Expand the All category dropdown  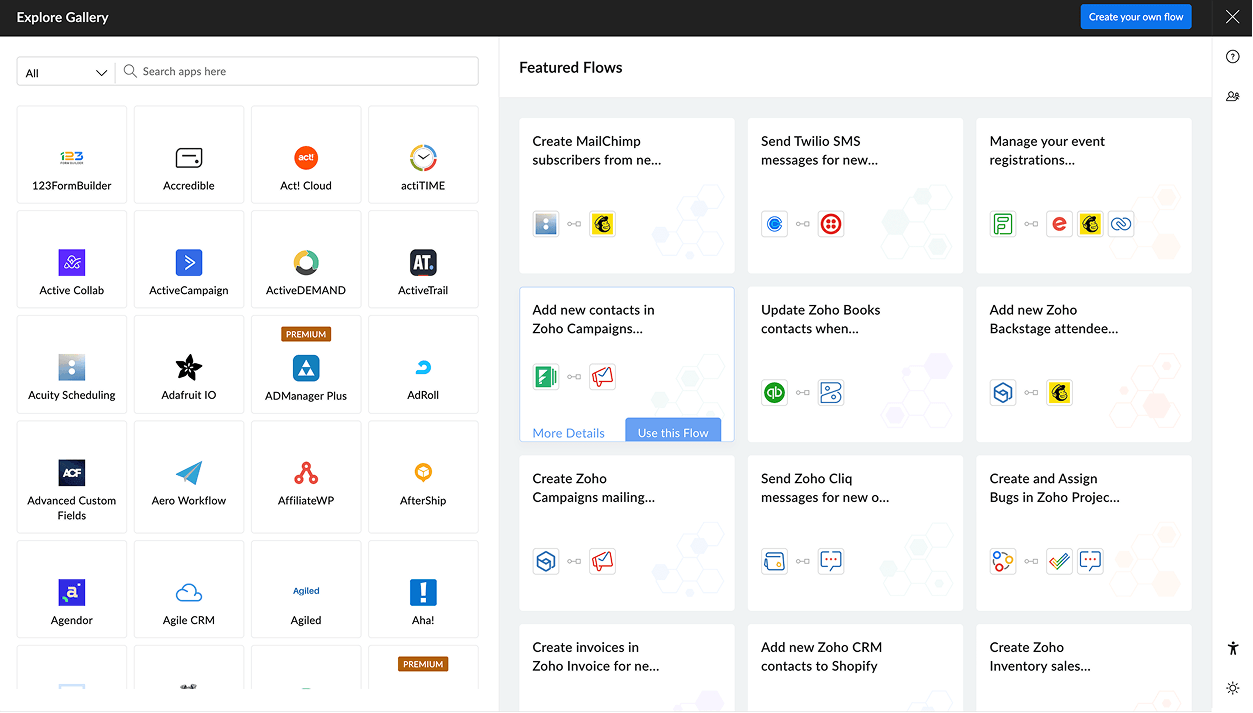67,72
